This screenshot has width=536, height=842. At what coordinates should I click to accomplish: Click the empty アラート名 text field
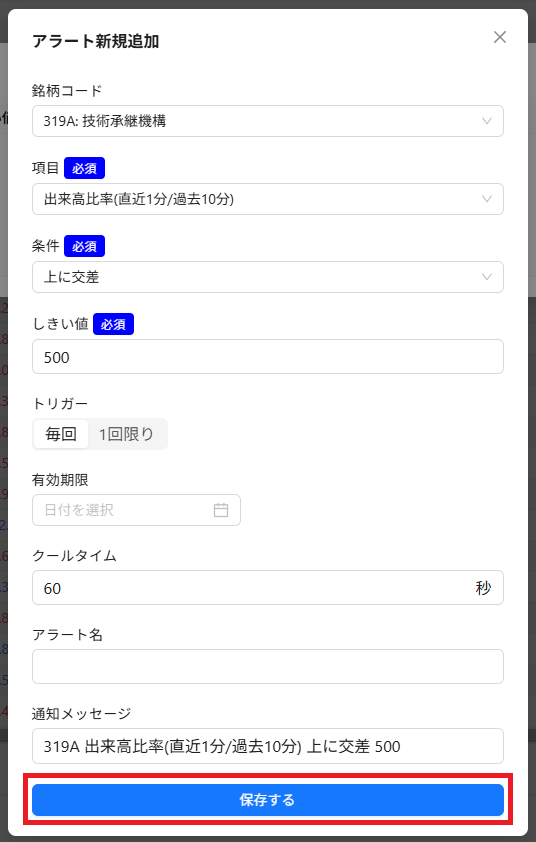267,666
